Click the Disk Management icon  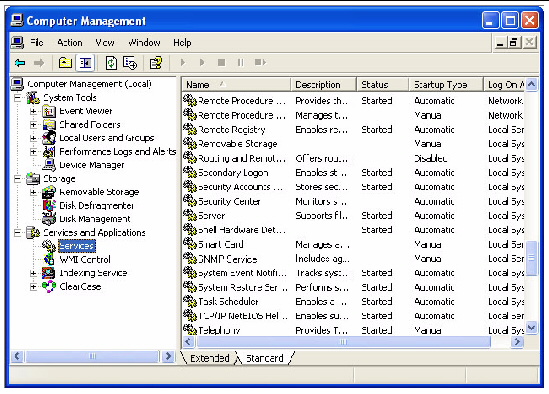pyautogui.click(x=49, y=219)
